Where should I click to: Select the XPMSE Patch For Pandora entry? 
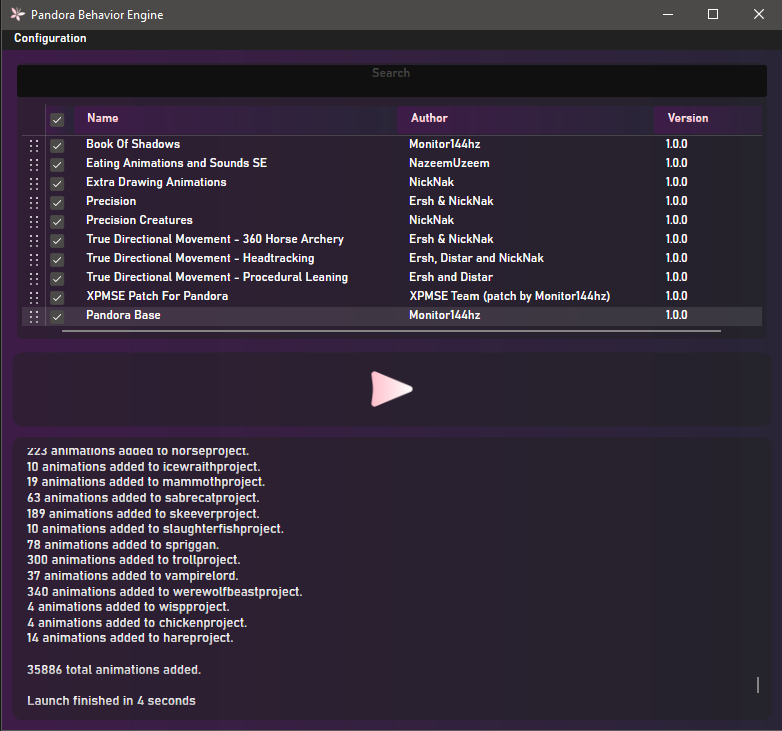coord(157,296)
